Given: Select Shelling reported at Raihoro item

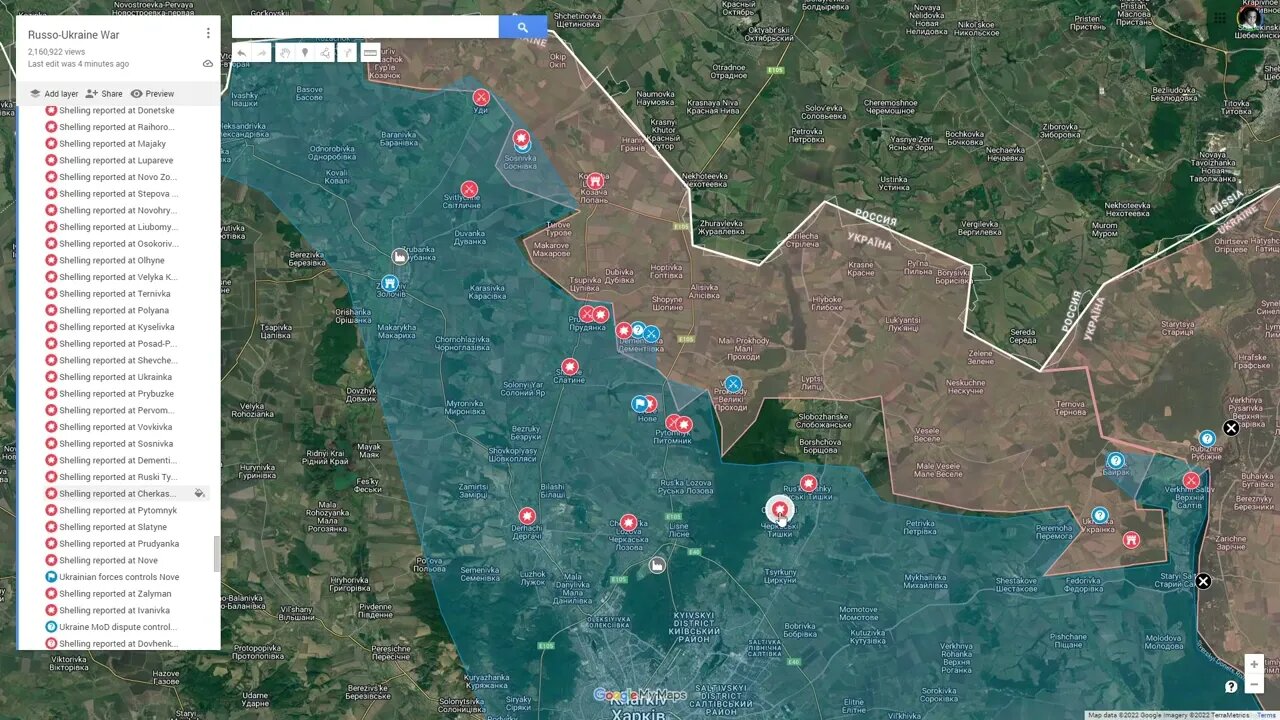Looking at the screenshot, I should pos(118,127).
